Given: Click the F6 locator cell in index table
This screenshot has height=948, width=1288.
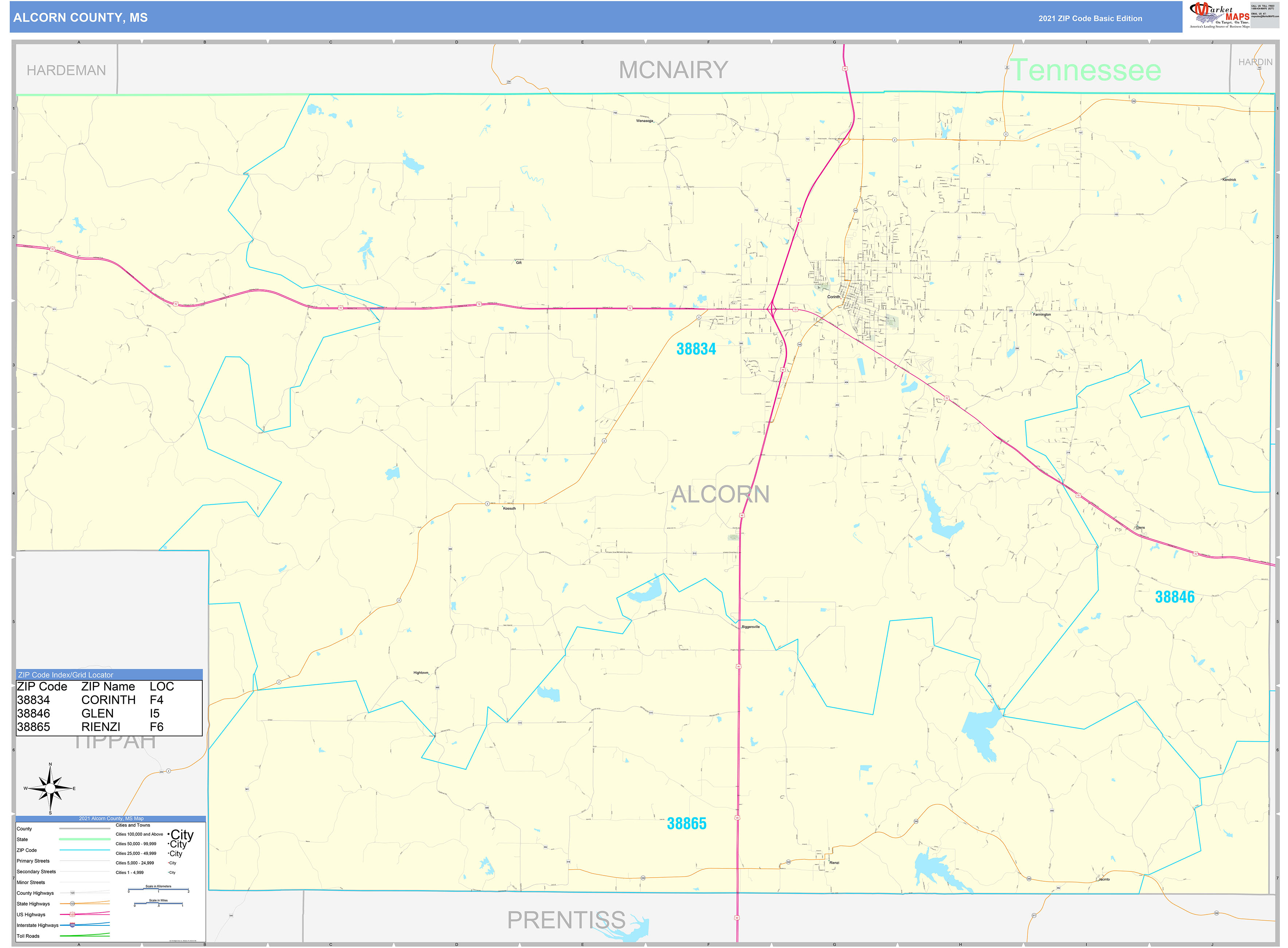Looking at the screenshot, I should click(157, 726).
